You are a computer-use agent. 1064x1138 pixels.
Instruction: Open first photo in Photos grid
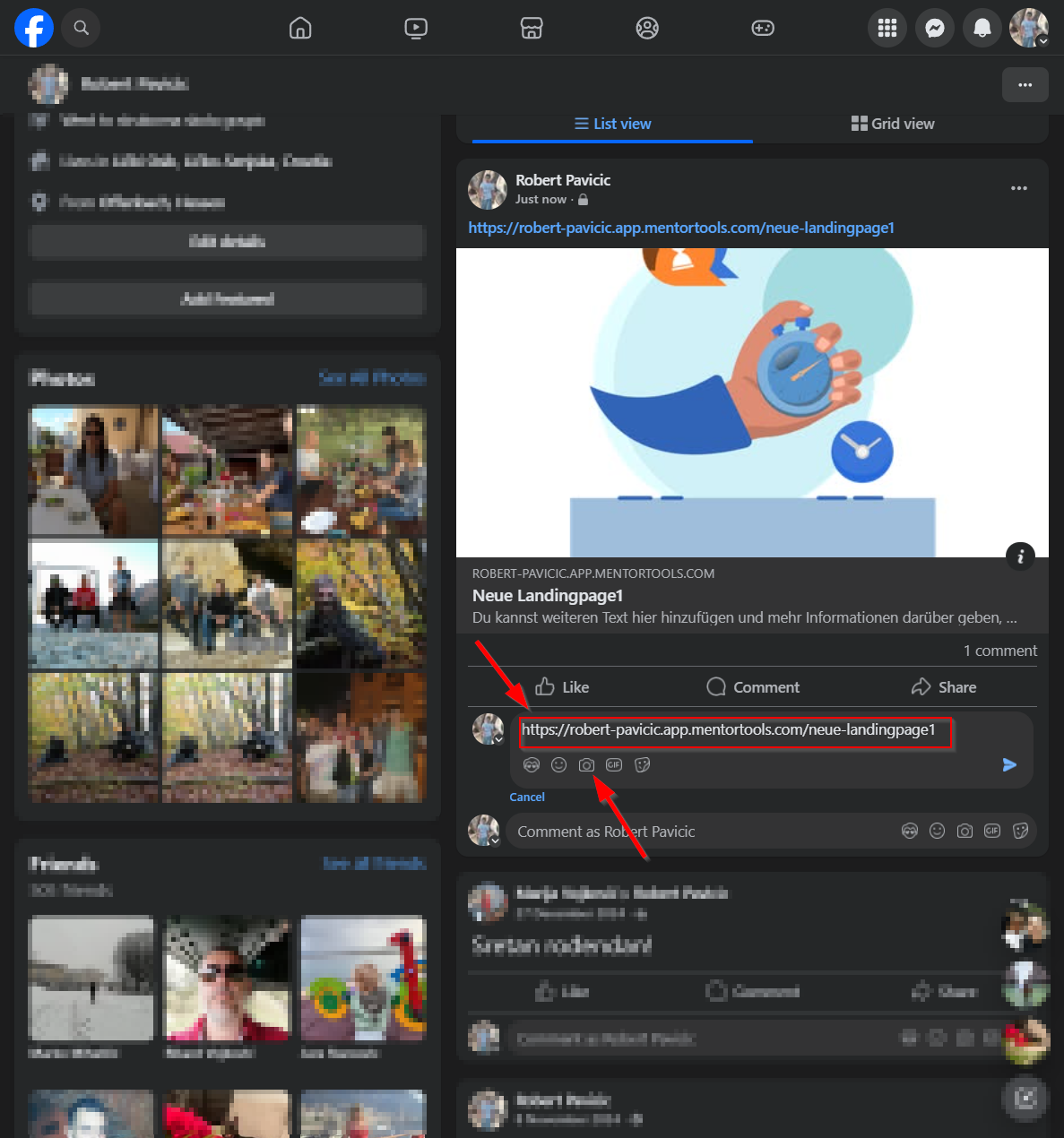tap(93, 470)
